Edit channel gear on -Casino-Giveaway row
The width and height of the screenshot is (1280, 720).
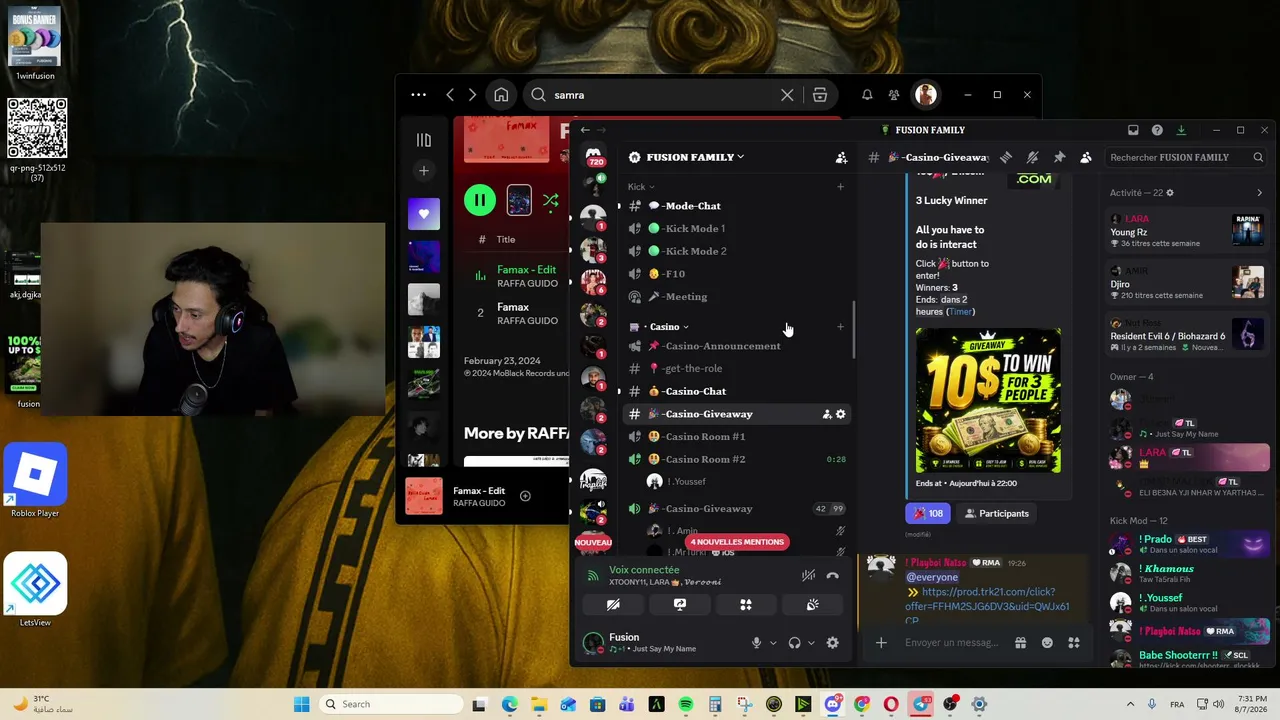point(840,414)
